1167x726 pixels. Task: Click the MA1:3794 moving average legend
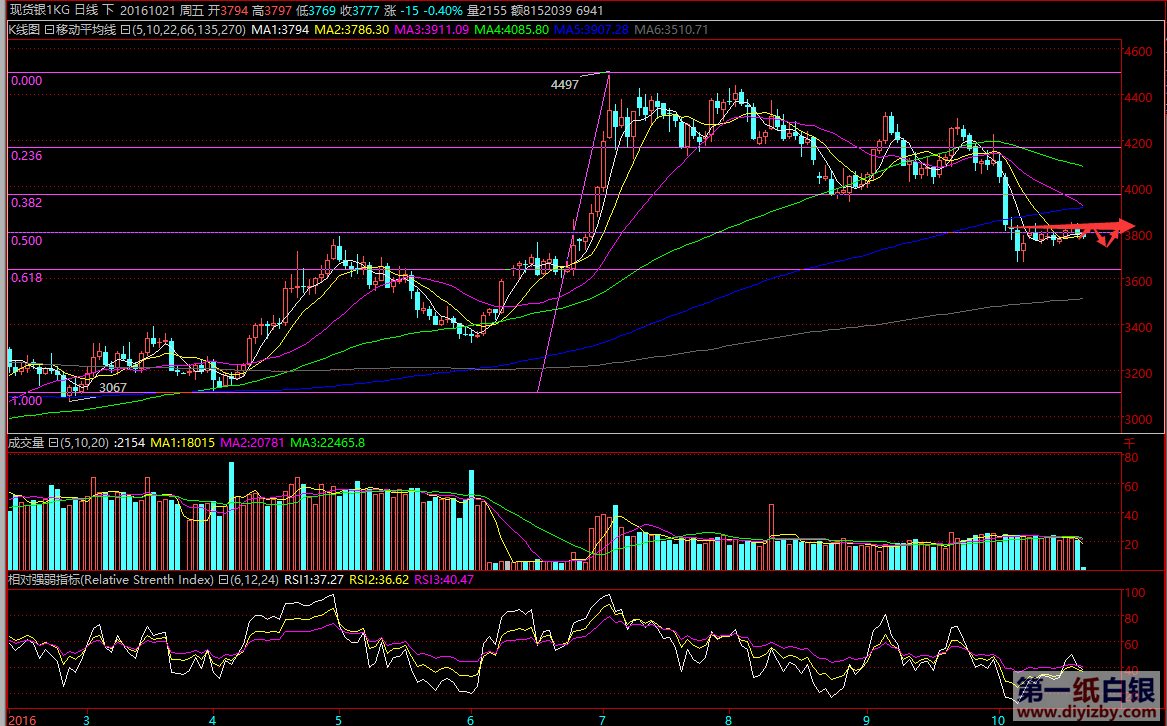[x=279, y=30]
